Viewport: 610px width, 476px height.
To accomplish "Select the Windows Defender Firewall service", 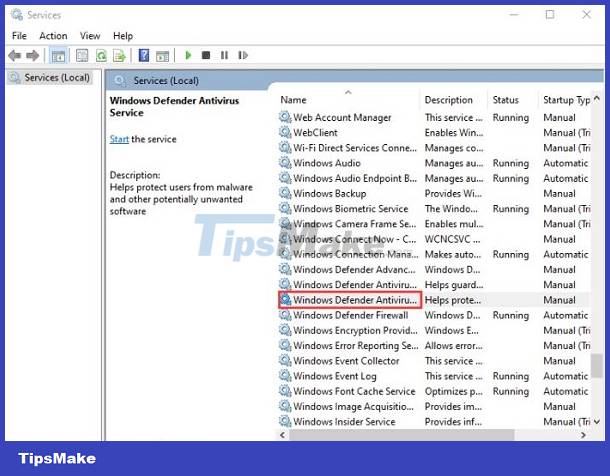I will pos(434,315).
